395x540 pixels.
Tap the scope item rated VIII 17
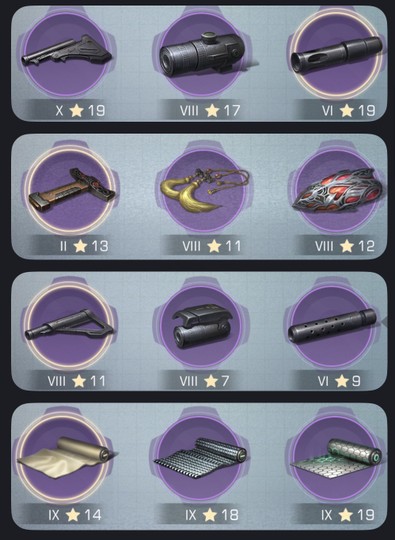click(203, 54)
